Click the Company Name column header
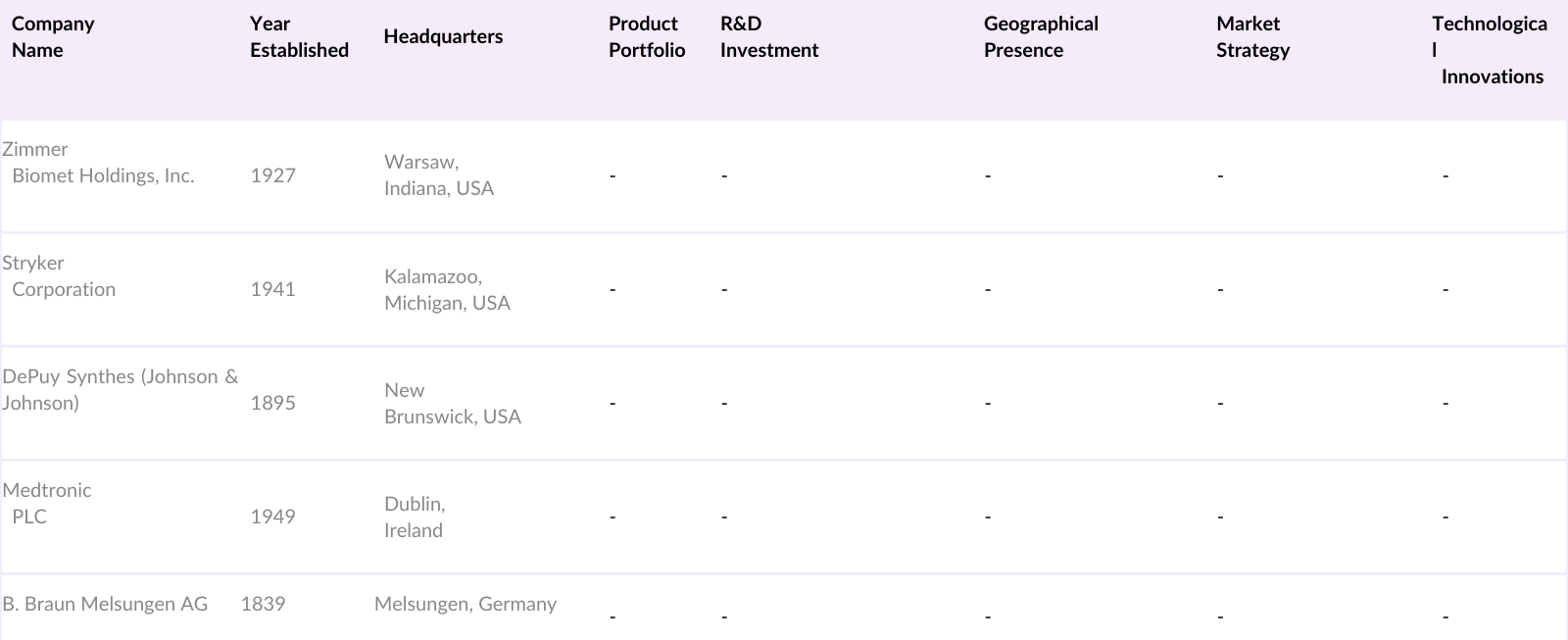The height and width of the screenshot is (640, 1568). 53,37
